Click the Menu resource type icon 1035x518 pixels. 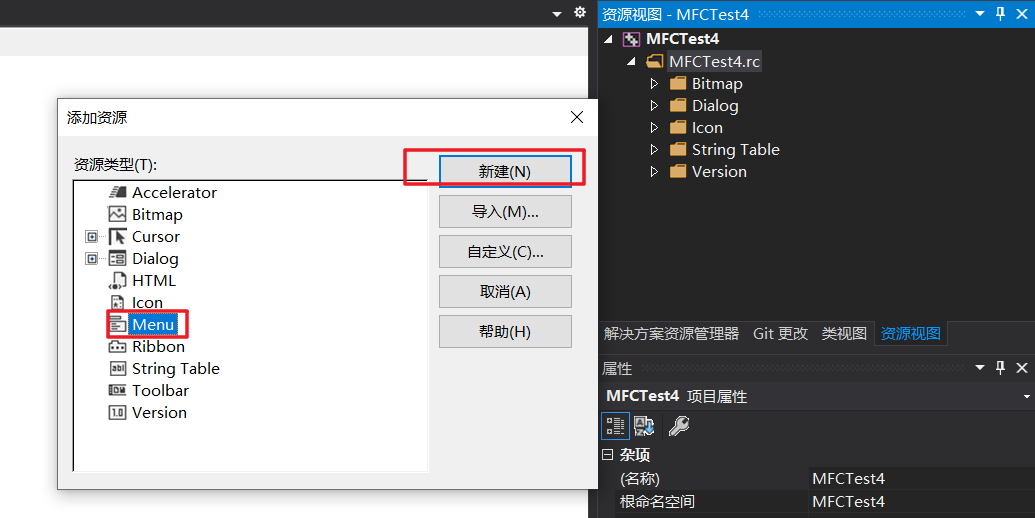(117, 324)
